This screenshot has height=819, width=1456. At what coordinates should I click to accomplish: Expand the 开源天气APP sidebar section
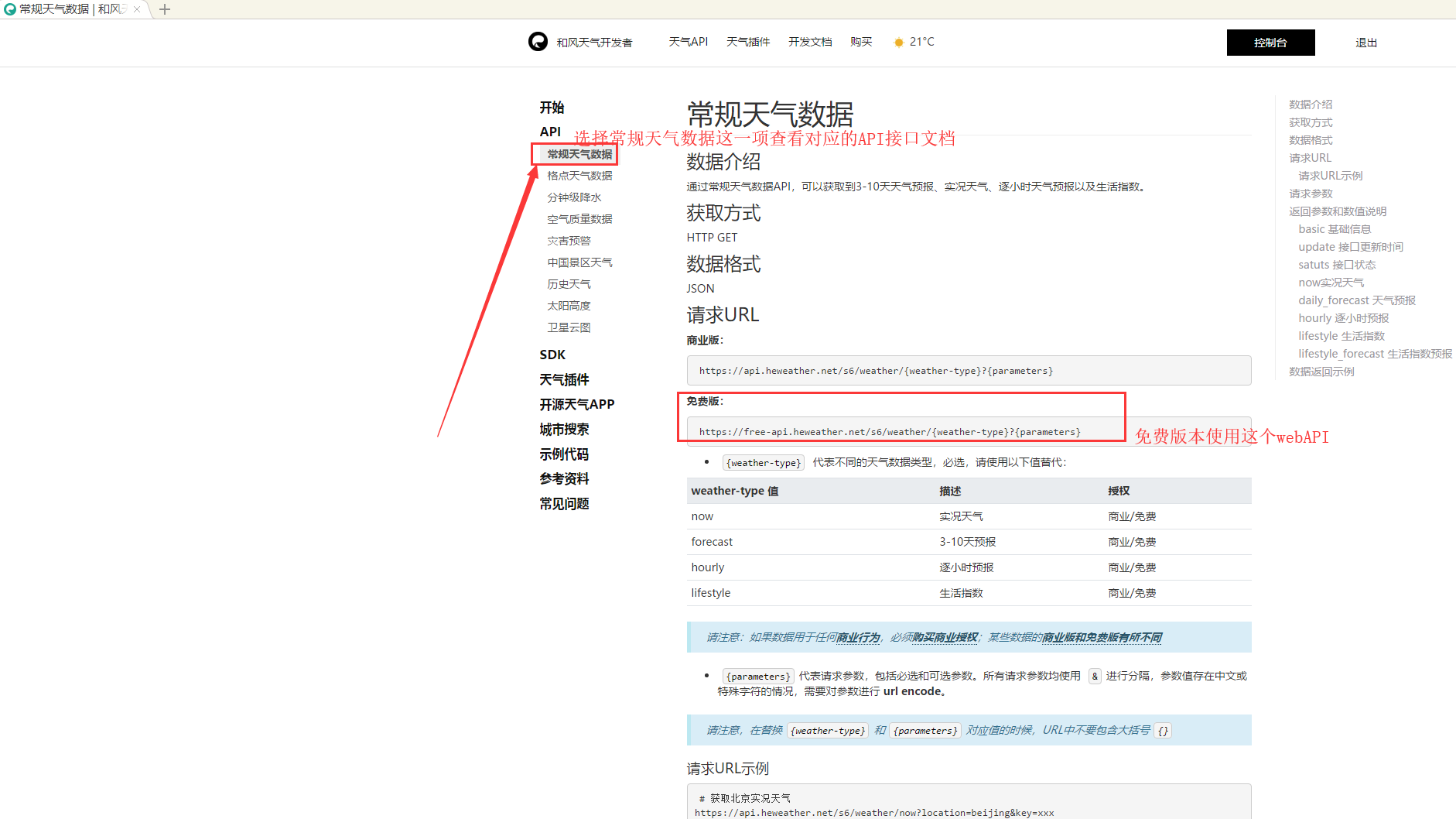click(576, 404)
